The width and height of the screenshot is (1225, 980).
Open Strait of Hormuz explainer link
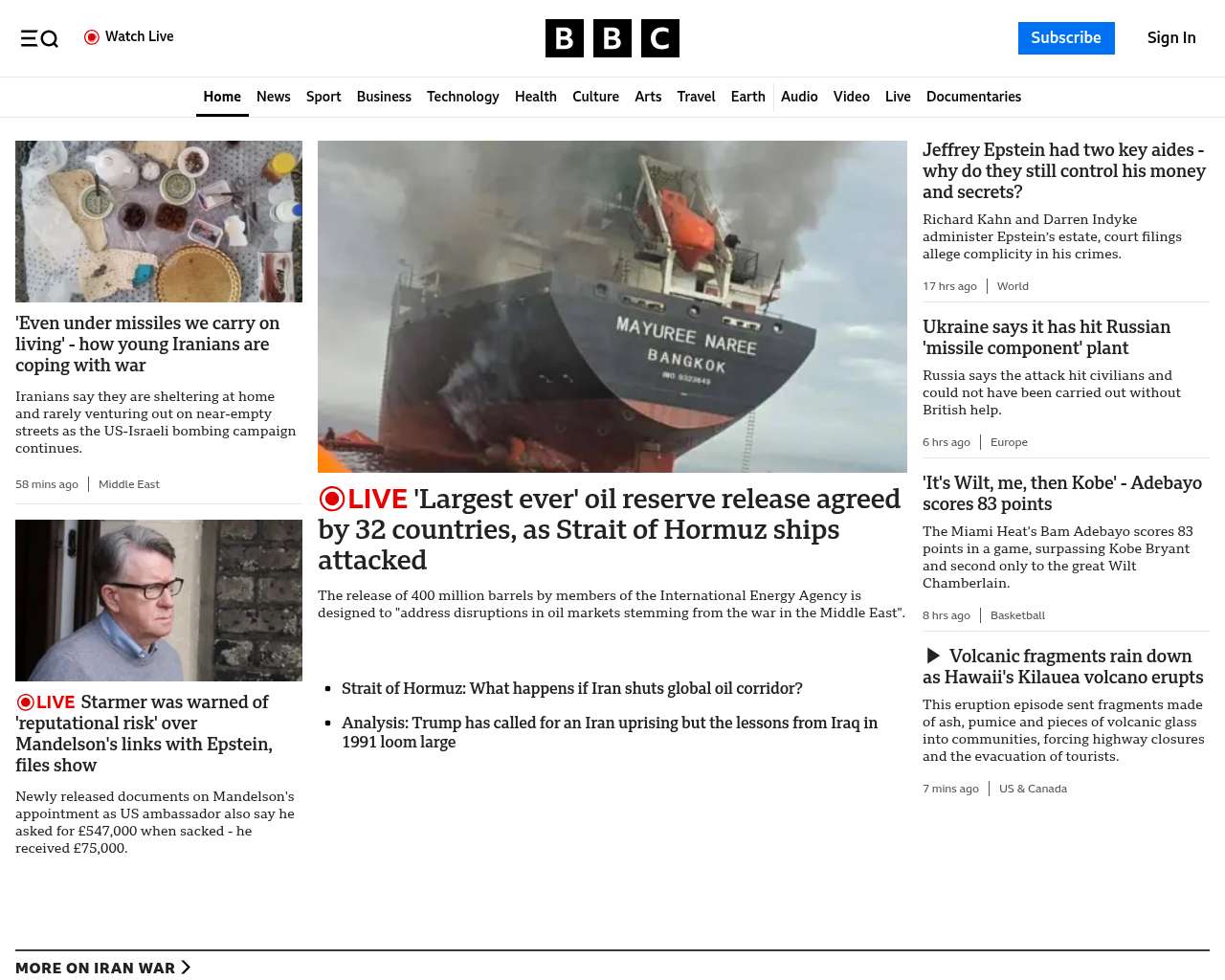pos(571,688)
